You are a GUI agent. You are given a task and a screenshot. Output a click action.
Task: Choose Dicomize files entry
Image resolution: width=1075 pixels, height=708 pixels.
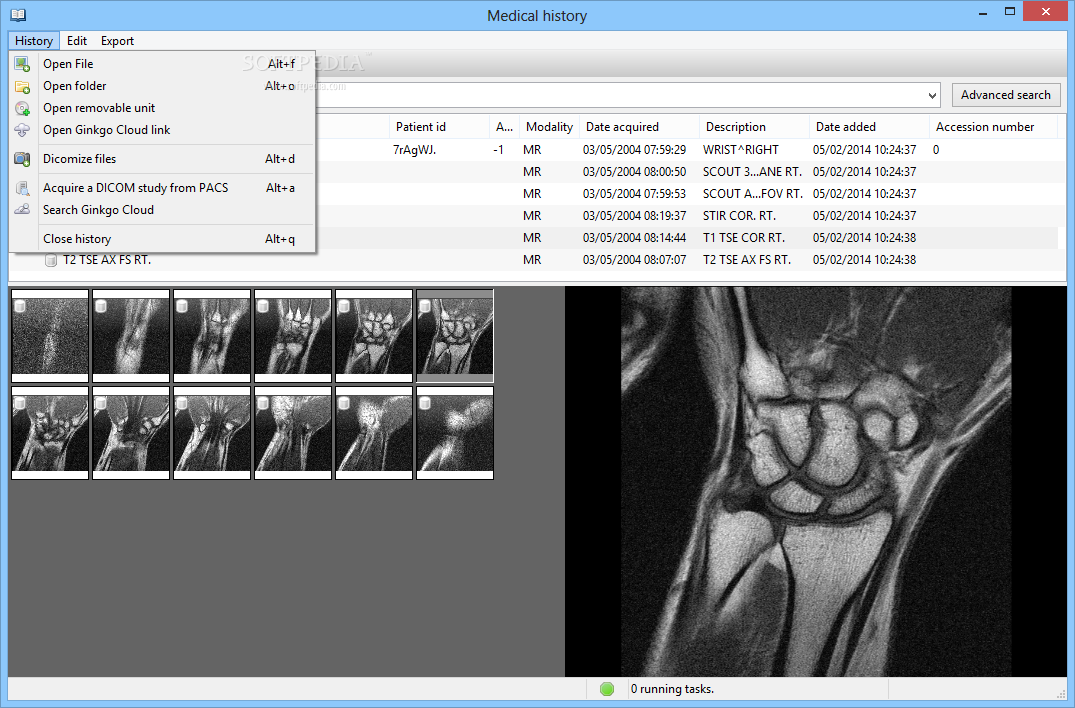click(x=162, y=158)
